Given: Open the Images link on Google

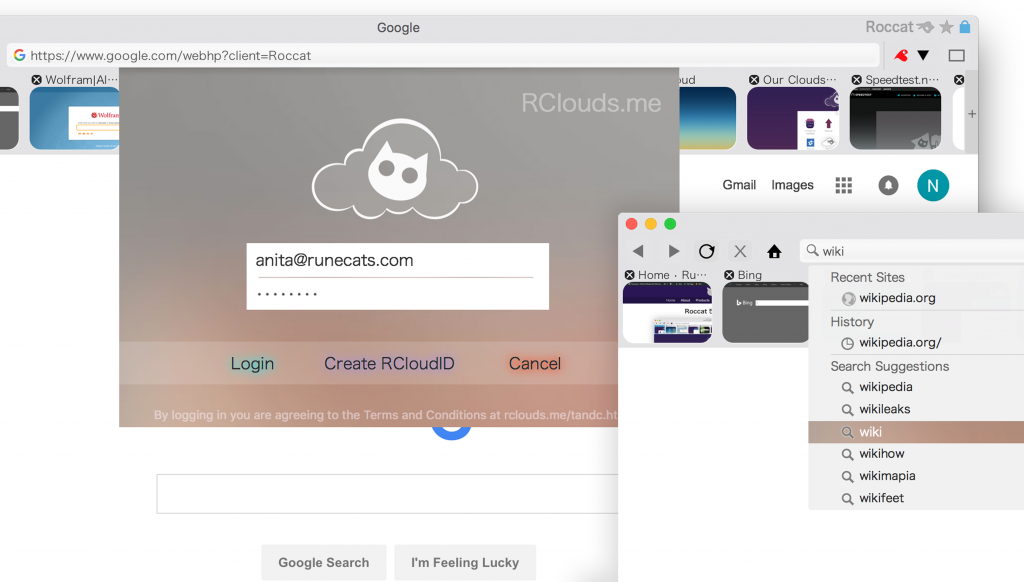Looking at the screenshot, I should click(792, 185).
